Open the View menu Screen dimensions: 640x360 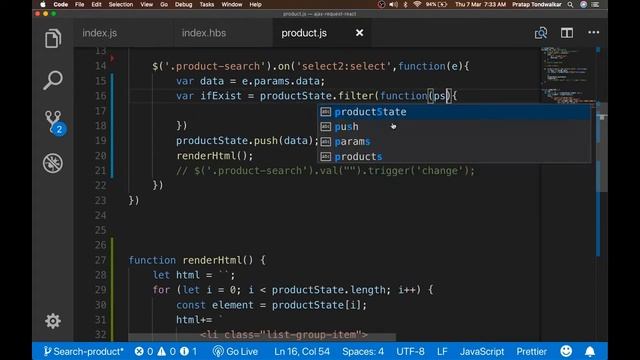coord(147,4)
